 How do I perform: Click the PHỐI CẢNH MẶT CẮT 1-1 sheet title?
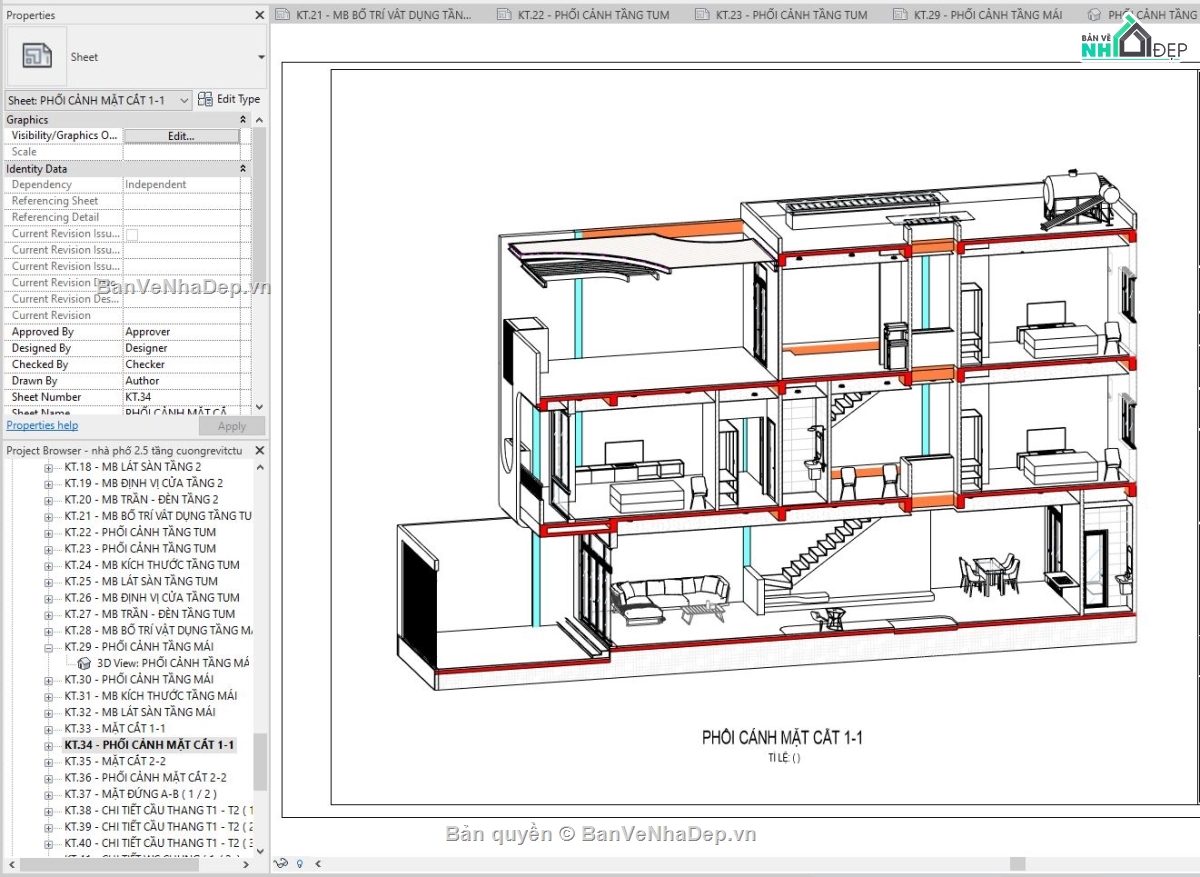(x=782, y=738)
